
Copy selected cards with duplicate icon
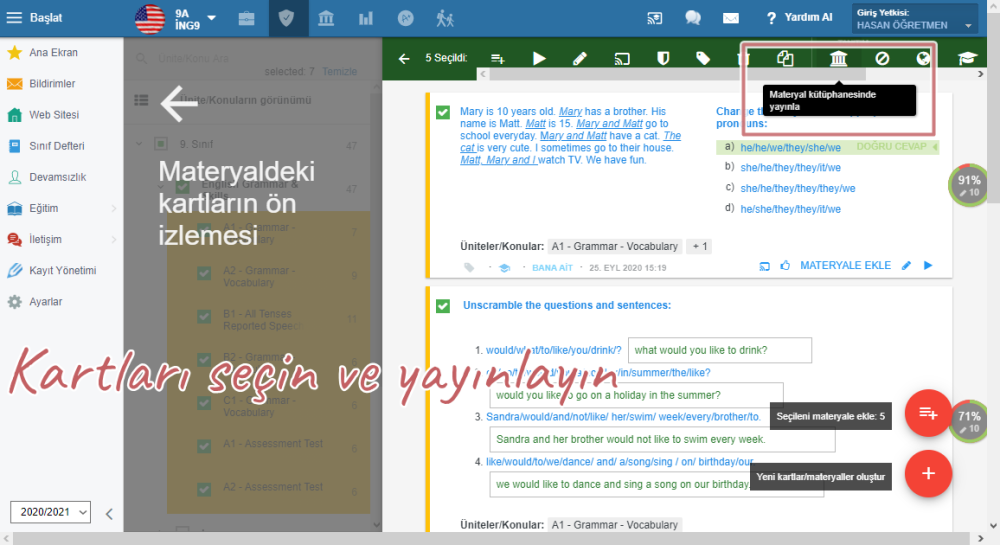click(x=785, y=59)
